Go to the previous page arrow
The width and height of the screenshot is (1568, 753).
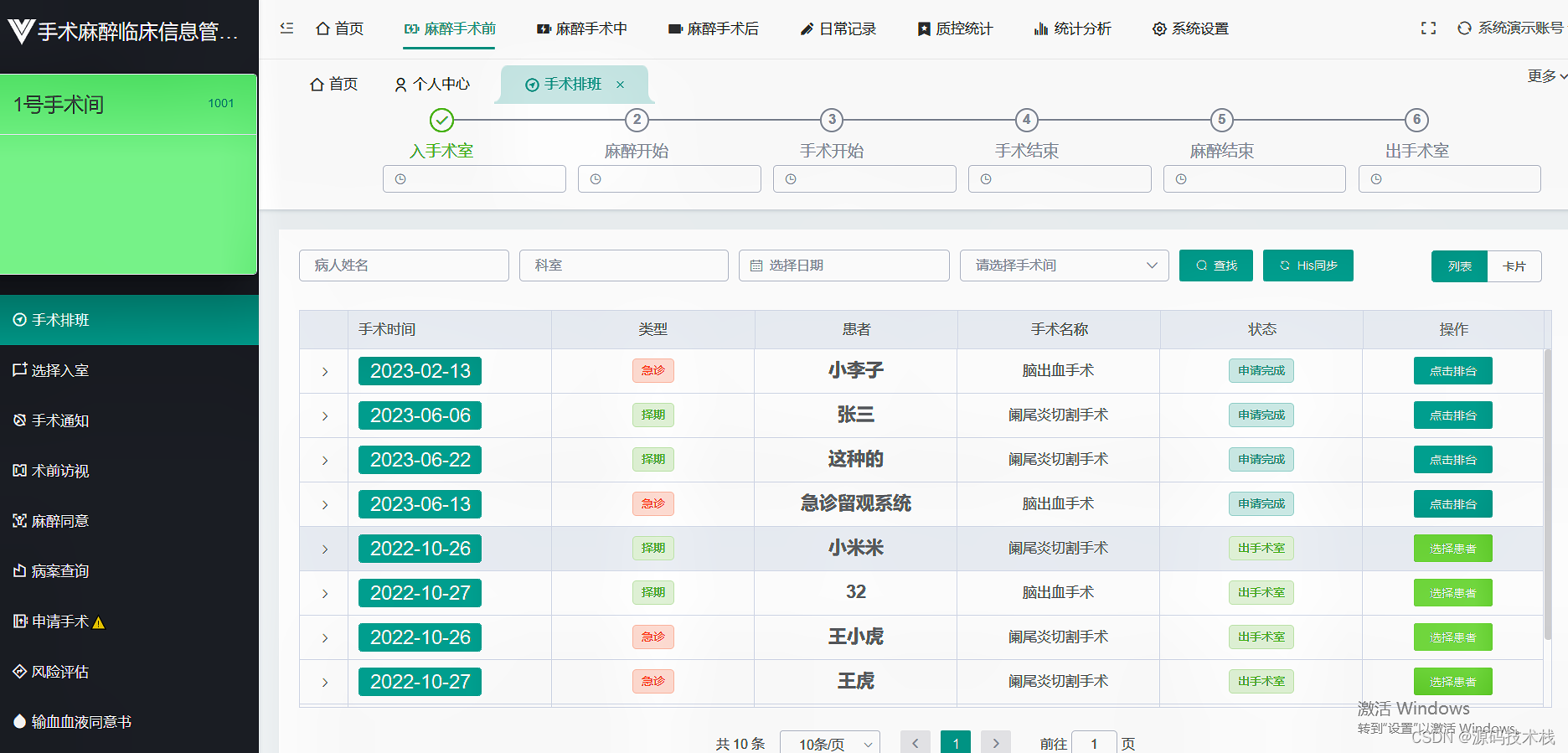click(916, 743)
